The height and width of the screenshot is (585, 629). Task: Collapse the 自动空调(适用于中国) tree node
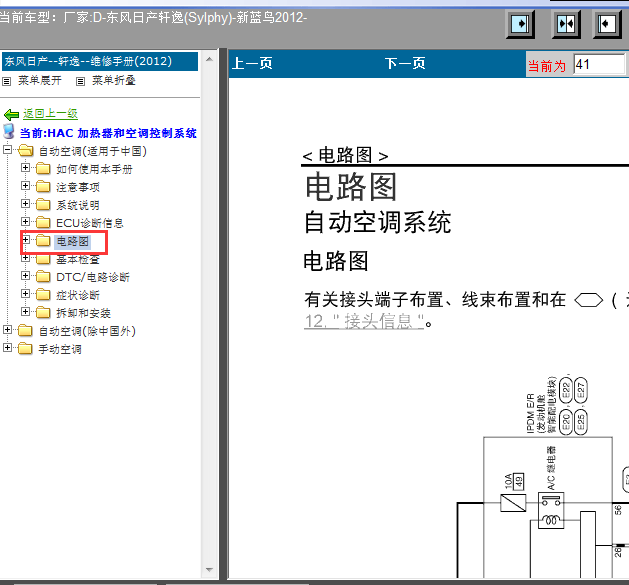point(7,150)
